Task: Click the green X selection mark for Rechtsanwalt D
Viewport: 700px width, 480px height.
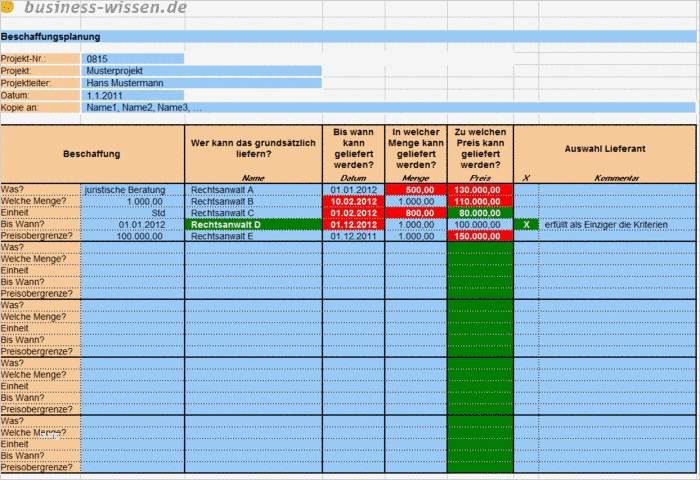Action: coord(526,225)
